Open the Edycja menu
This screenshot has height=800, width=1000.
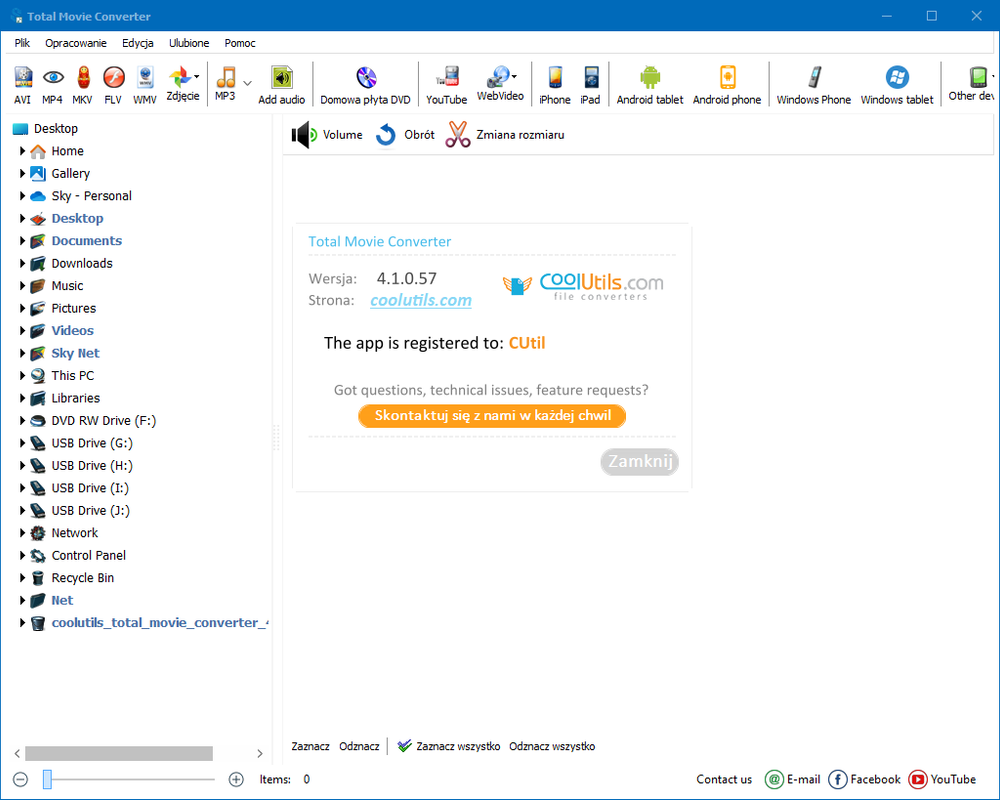pos(138,43)
